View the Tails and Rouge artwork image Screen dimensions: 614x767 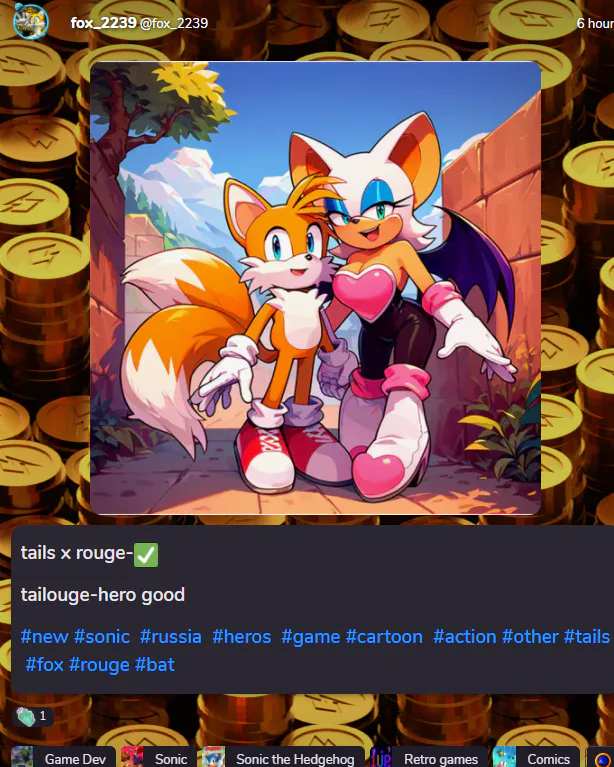316,288
